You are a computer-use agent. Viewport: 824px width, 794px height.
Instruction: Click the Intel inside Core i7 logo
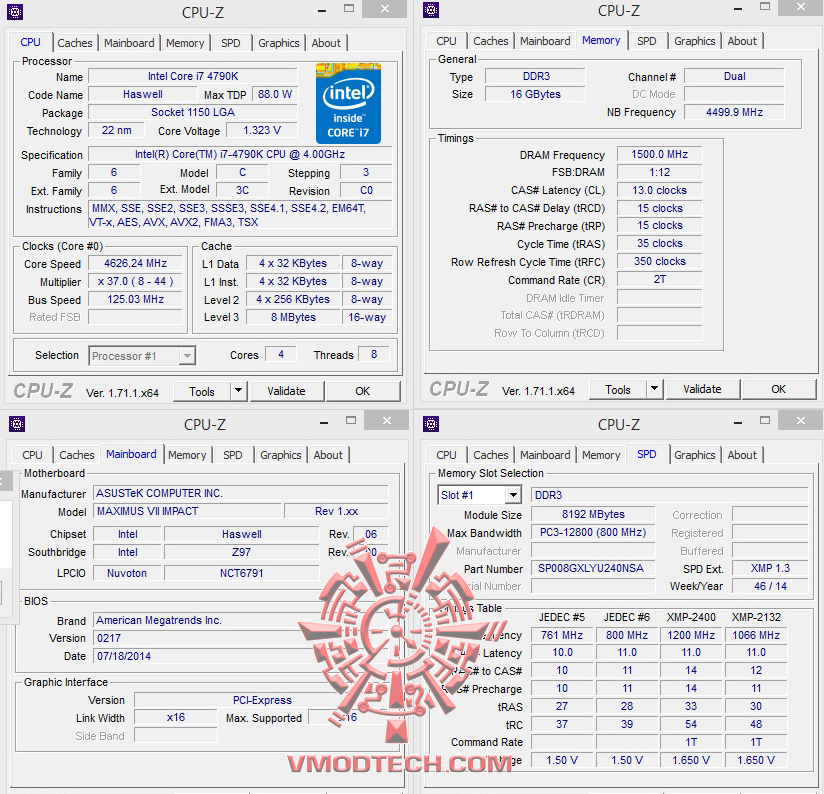click(348, 103)
